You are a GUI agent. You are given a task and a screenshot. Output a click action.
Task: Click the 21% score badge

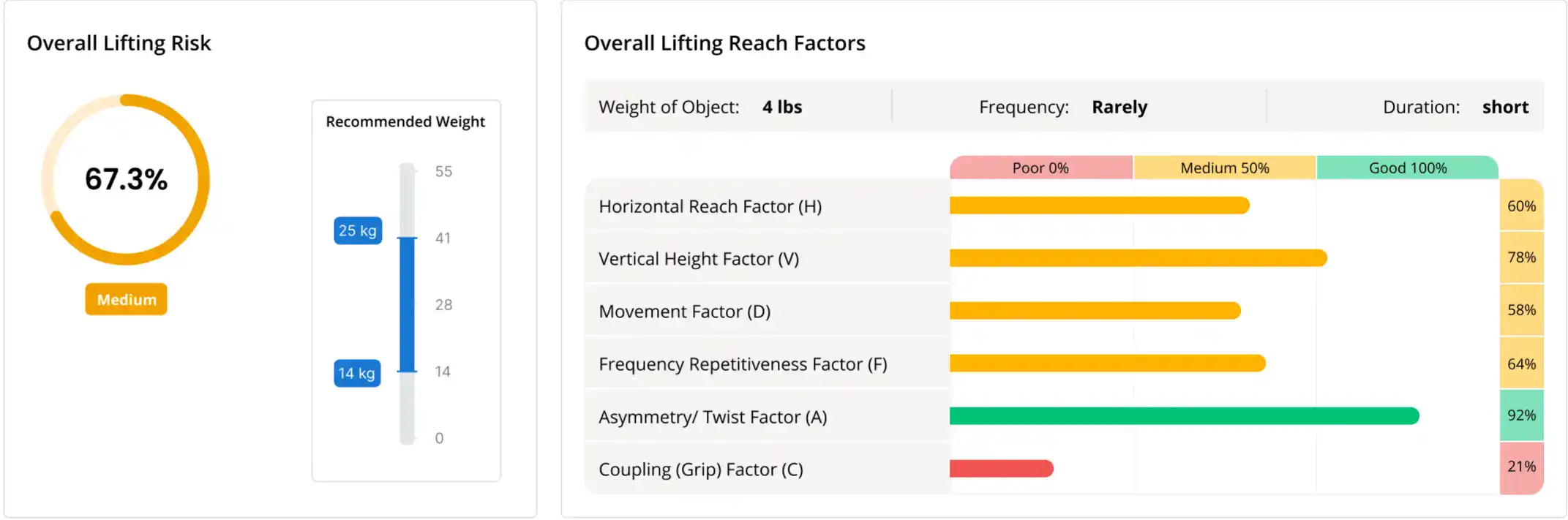[x=1521, y=467]
